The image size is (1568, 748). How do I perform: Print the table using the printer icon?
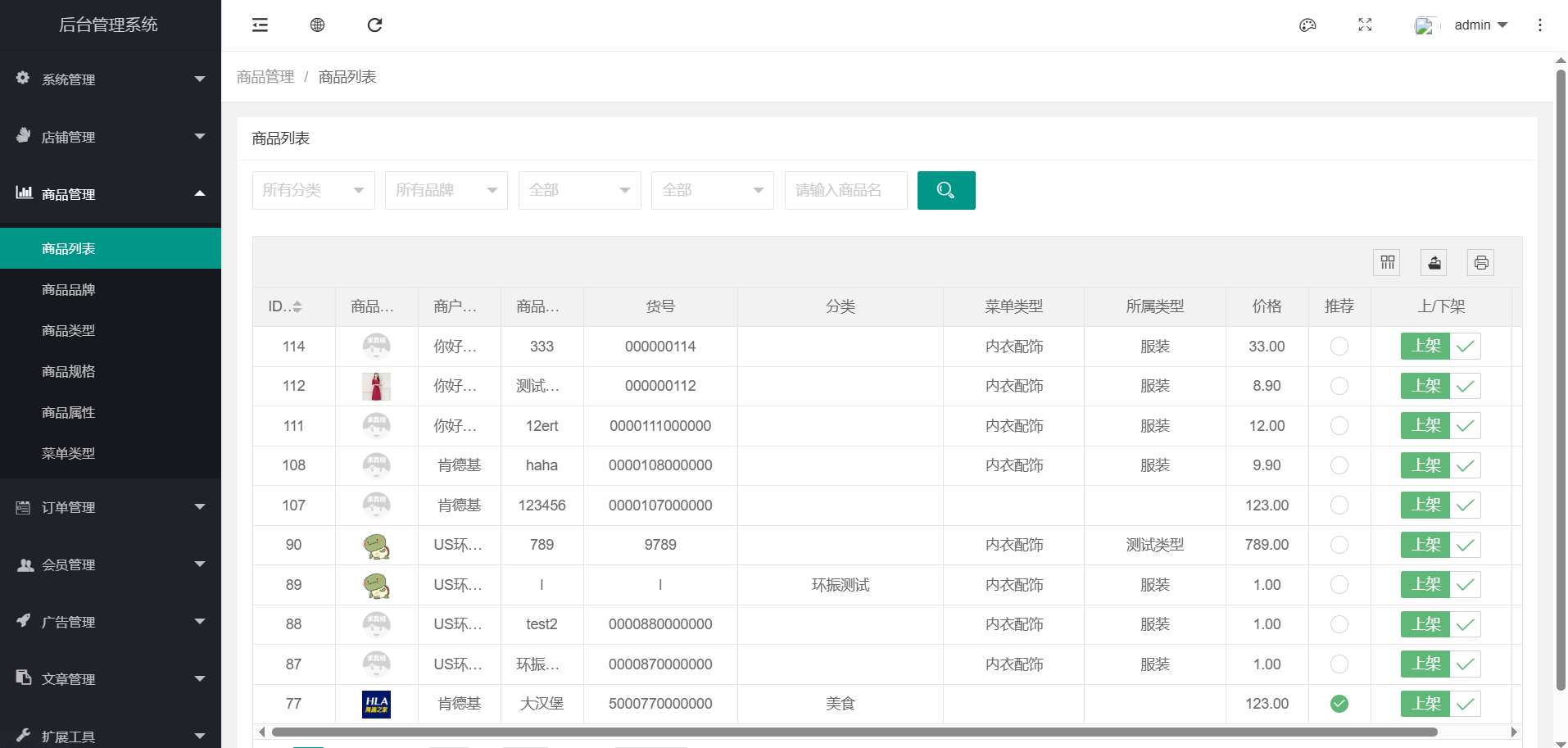pos(1480,262)
